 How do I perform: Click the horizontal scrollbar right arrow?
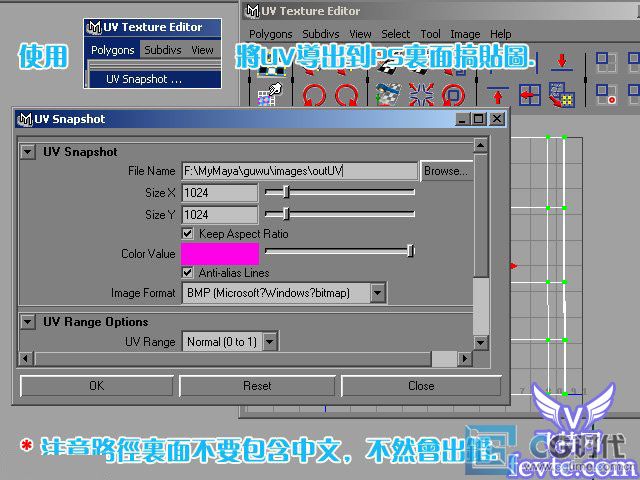tap(464, 359)
